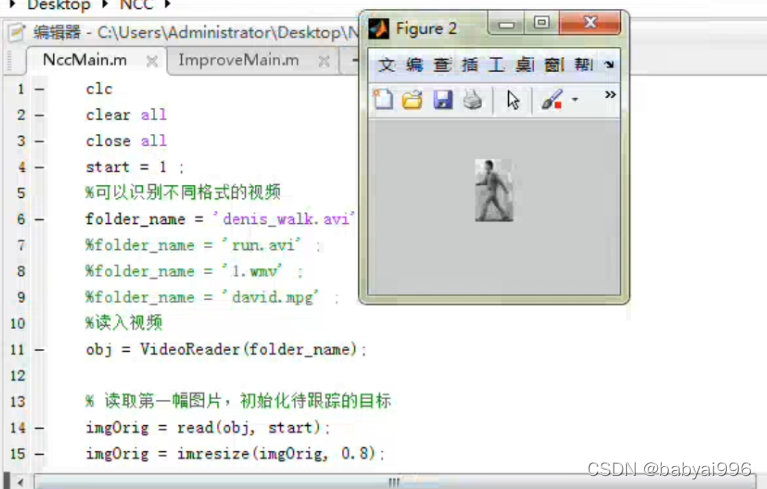
Task: Click the horizontal scrollbar thumb at bottom
Action: tap(394, 482)
